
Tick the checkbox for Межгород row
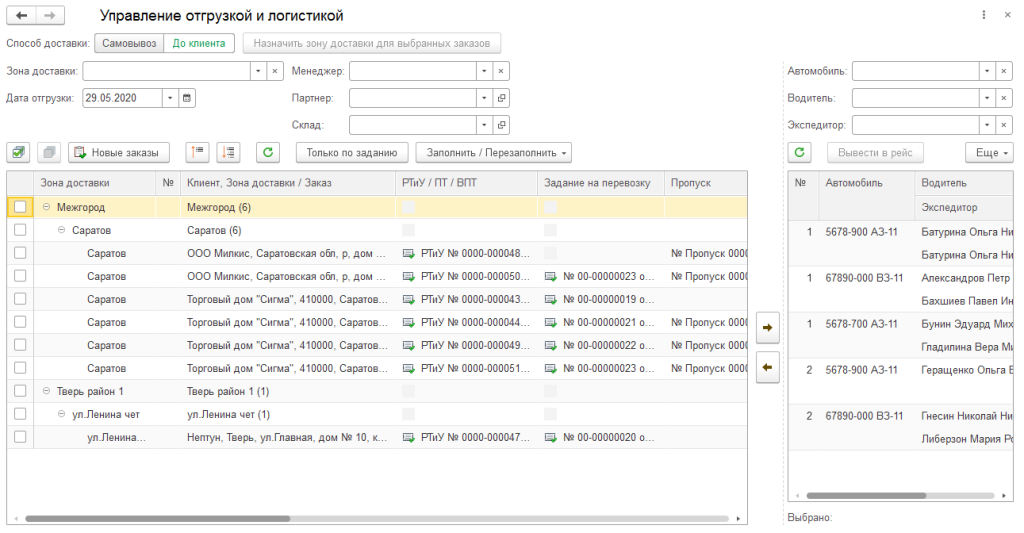click(20, 207)
